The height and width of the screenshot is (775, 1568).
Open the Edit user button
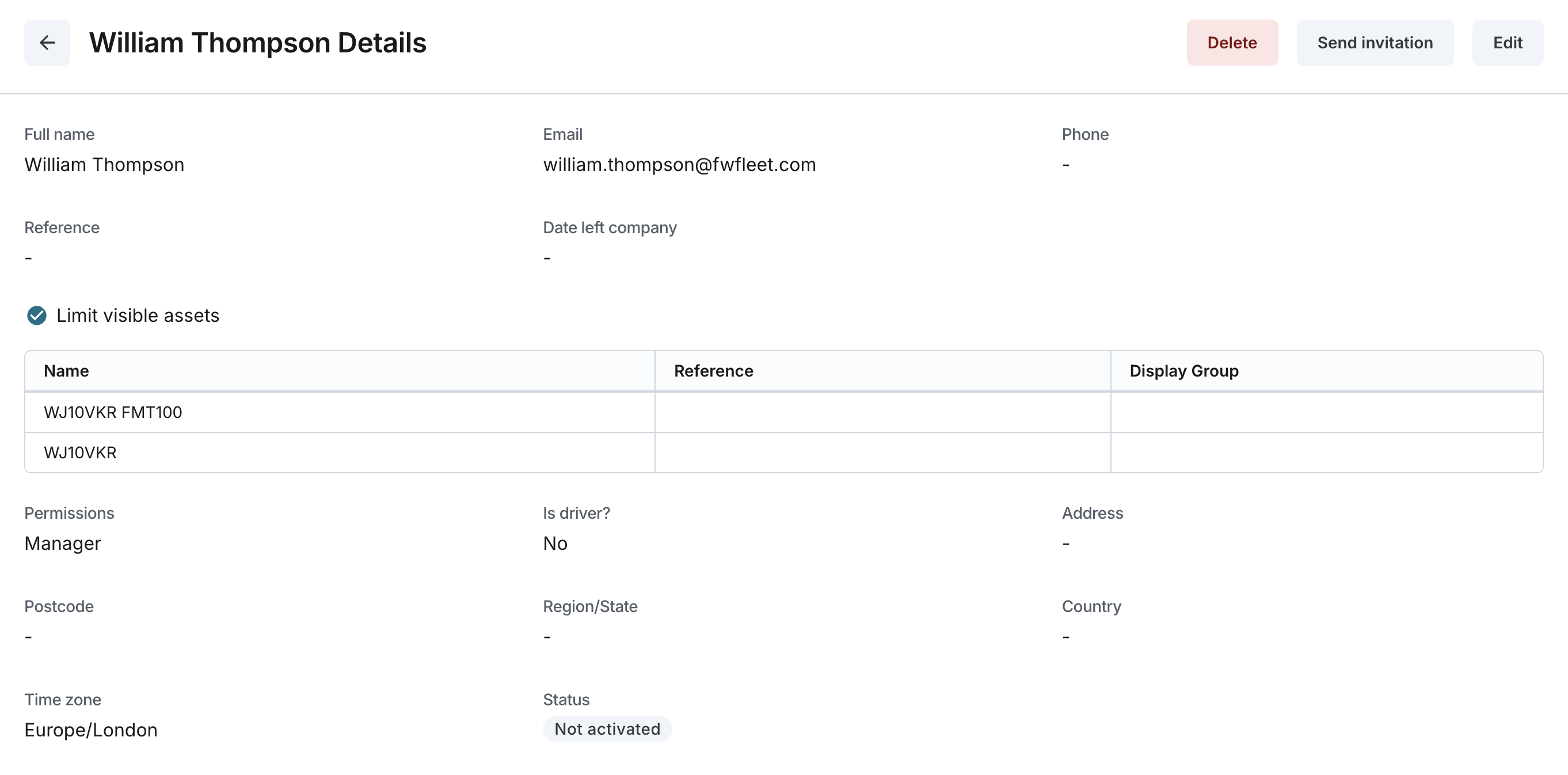(x=1507, y=43)
